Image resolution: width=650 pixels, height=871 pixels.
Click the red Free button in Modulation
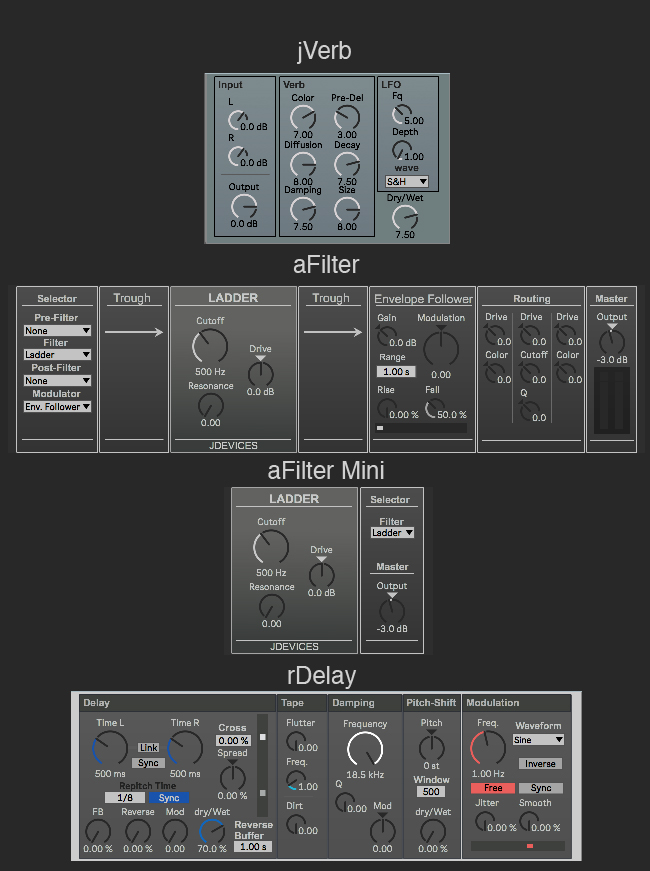pos(492,788)
